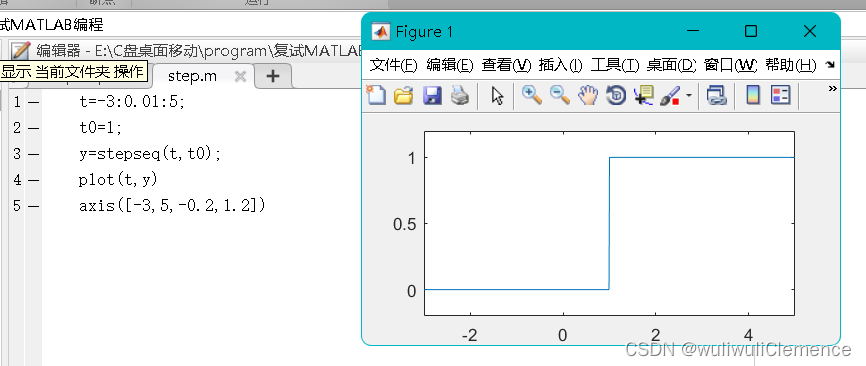Viewport: 866px width, 366px height.
Task: Open the 帮助(H) menu in Figure 1
Action: (790, 65)
